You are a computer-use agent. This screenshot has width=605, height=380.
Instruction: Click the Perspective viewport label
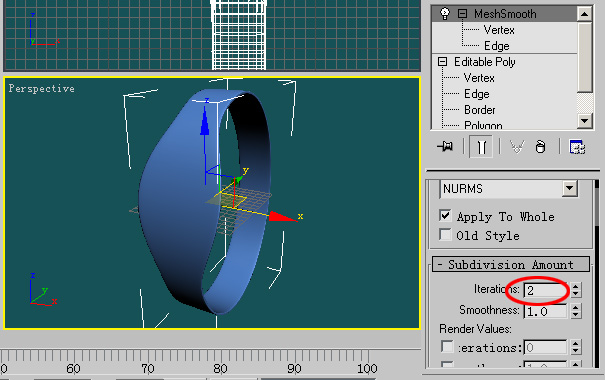pyautogui.click(x=41, y=89)
